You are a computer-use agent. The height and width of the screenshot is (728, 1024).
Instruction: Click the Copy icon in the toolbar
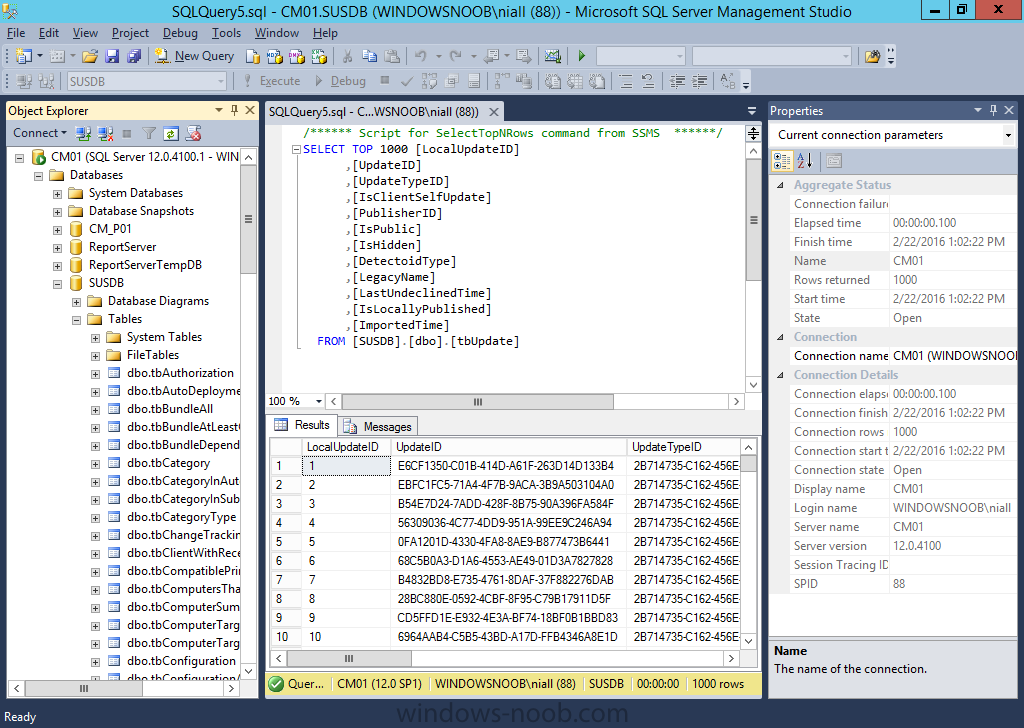(x=370, y=57)
